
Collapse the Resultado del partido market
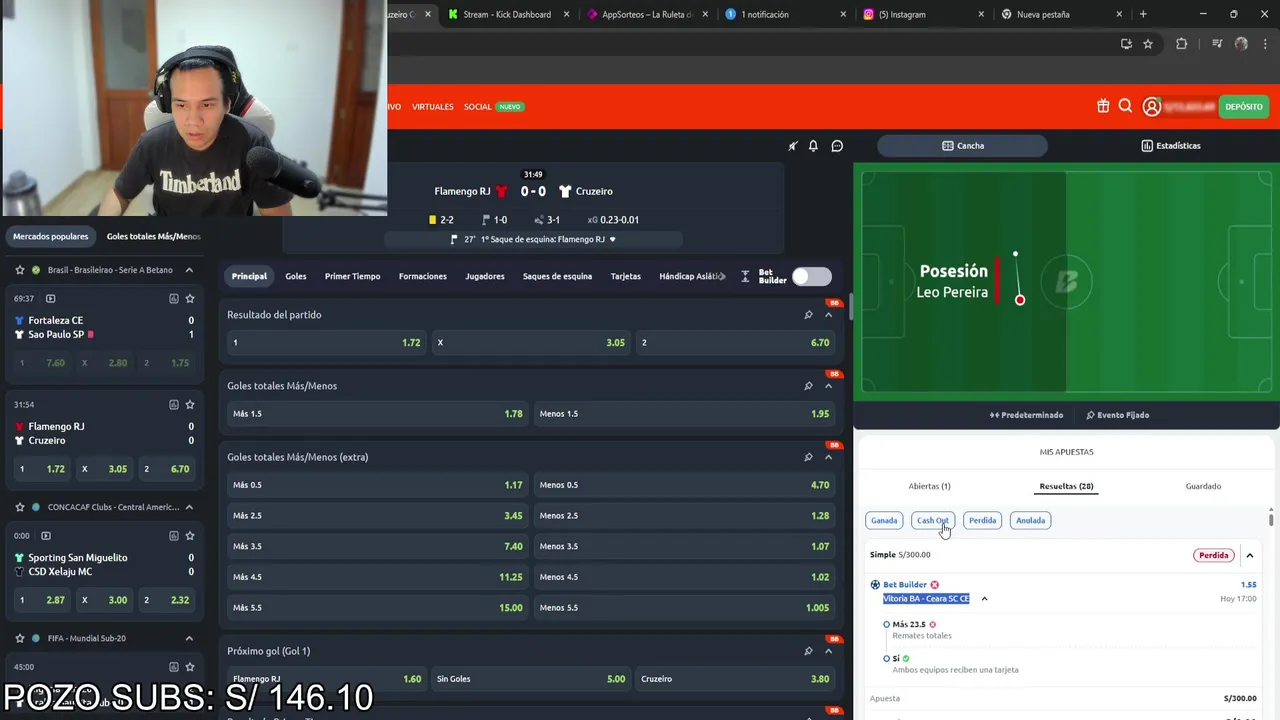click(828, 315)
